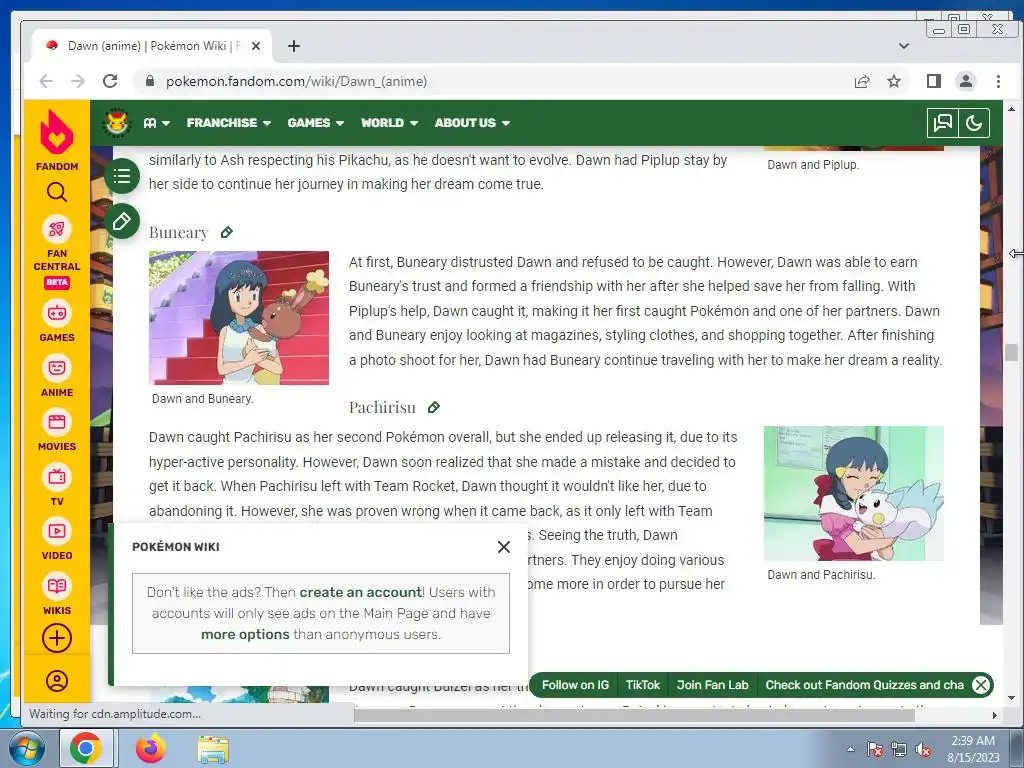Viewport: 1024px width, 768px height.
Task: Click the more options link
Action: (x=245, y=634)
